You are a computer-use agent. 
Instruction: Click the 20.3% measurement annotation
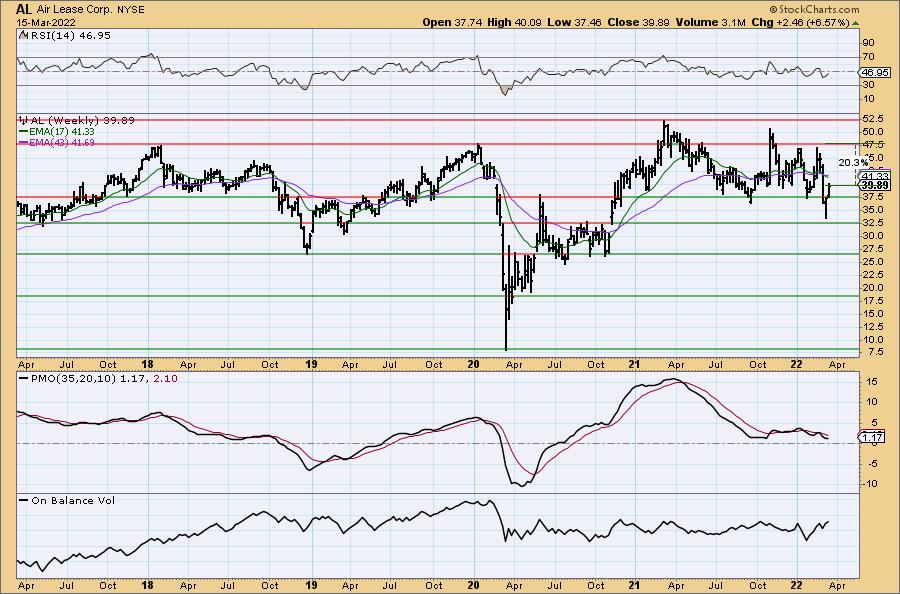pos(853,162)
